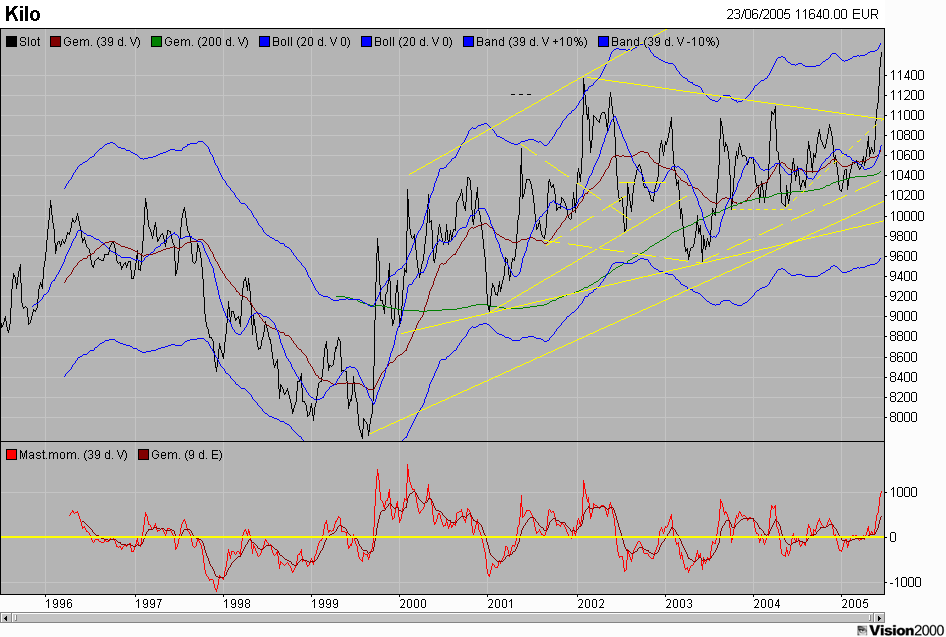Click the Kilo chart title
Image resolution: width=946 pixels, height=637 pixels.
pyautogui.click(x=23, y=13)
